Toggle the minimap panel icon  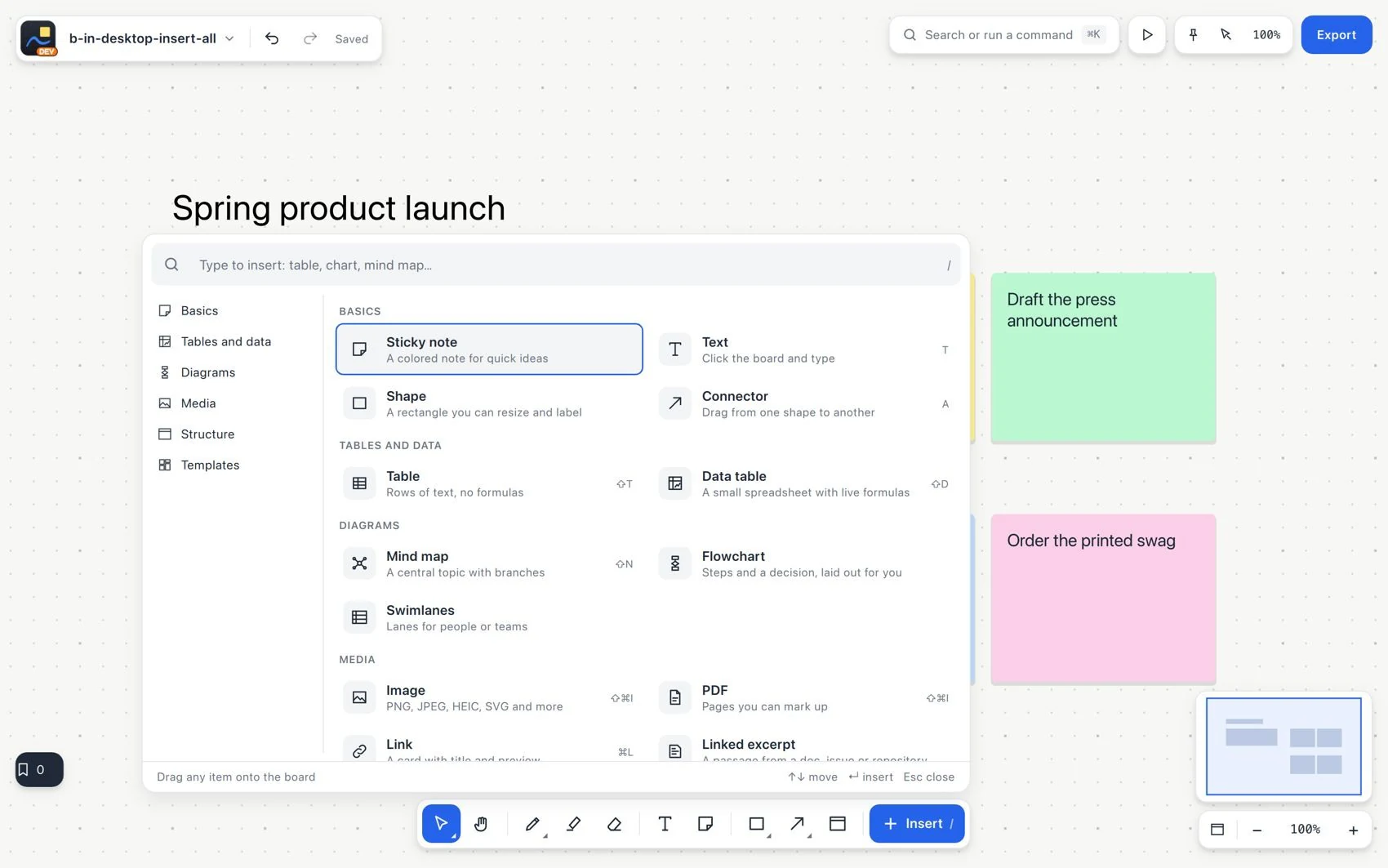(x=1217, y=830)
